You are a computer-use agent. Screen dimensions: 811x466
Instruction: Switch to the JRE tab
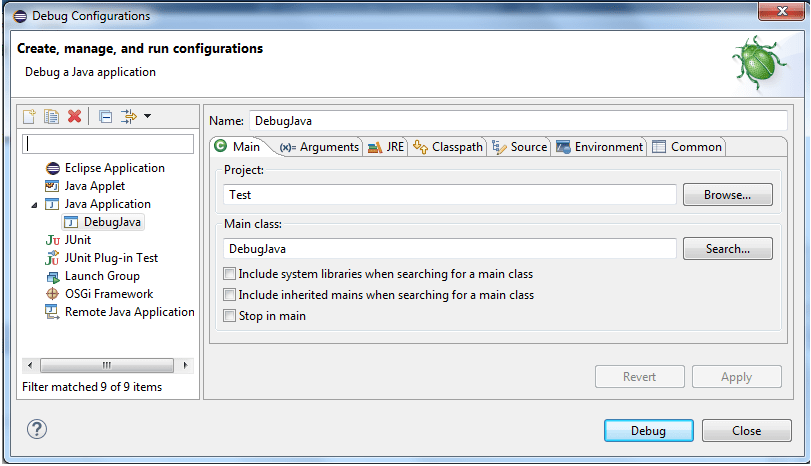pos(386,147)
